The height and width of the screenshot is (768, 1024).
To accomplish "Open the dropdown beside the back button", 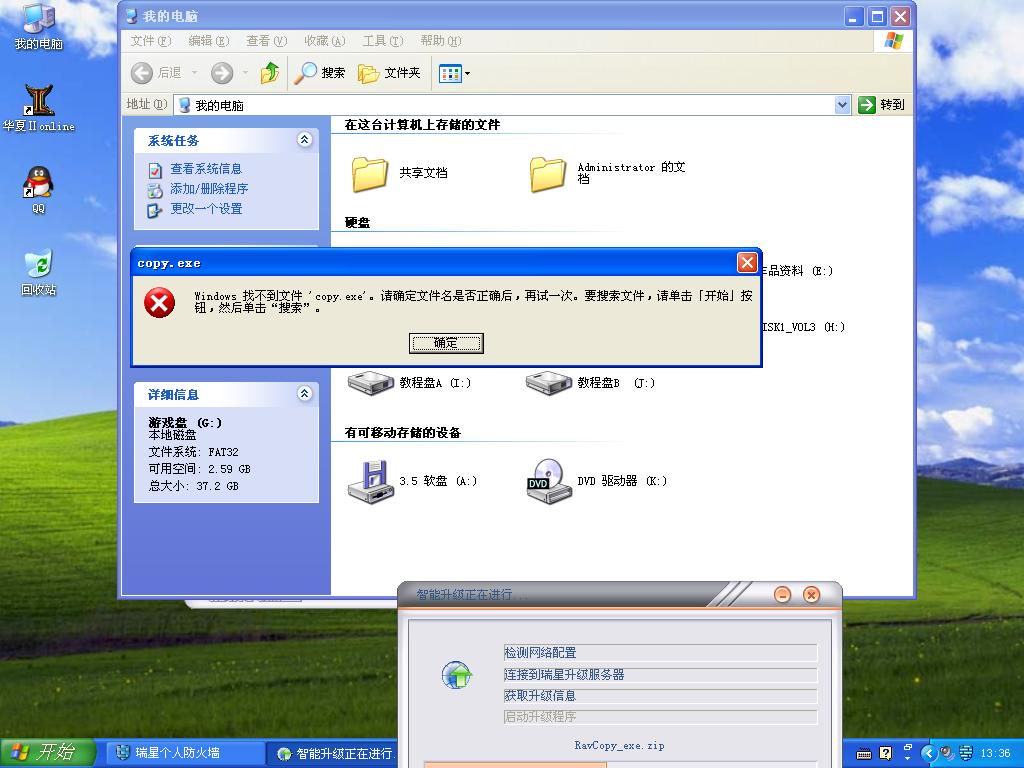I will tap(194, 72).
